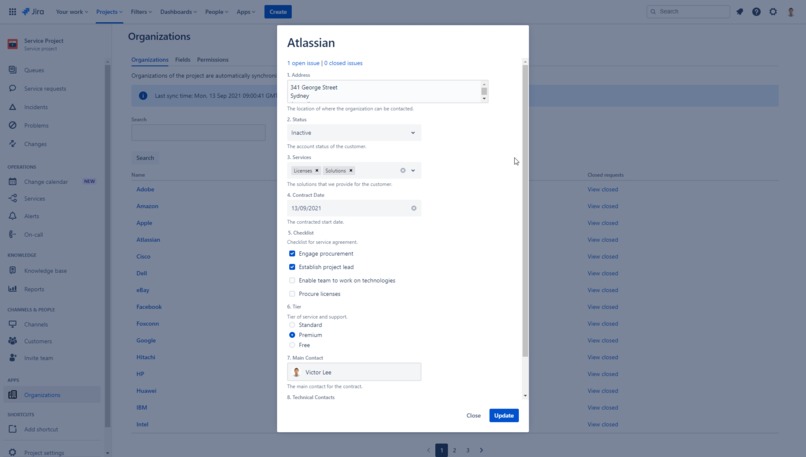Remove the Licenses tag from Services
The height and width of the screenshot is (457, 806).
coord(317,170)
